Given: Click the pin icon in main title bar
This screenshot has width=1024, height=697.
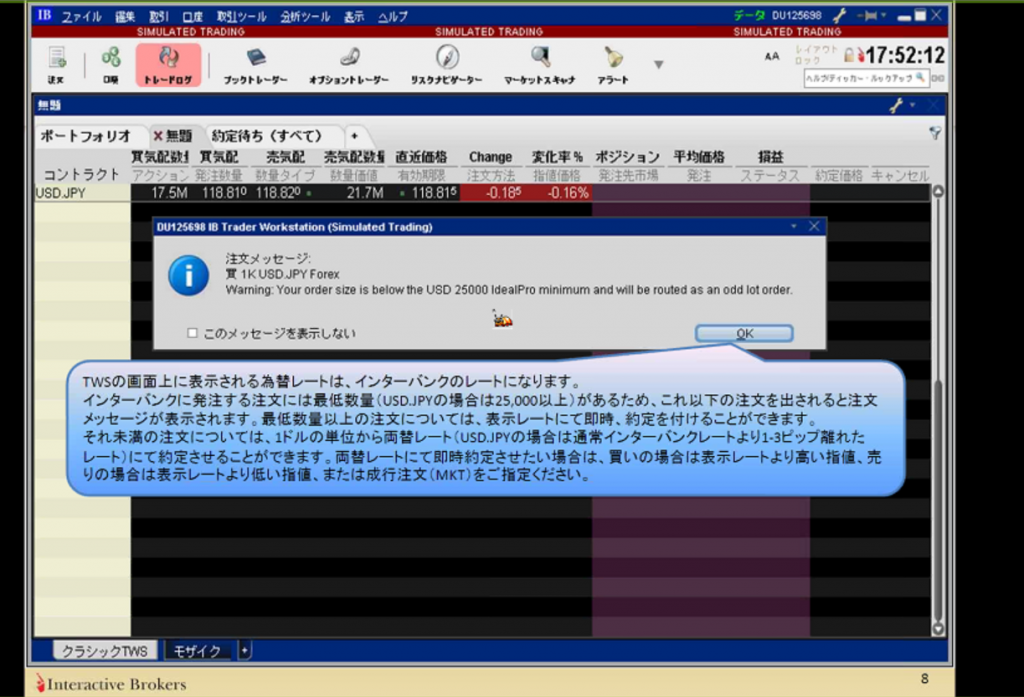Looking at the screenshot, I should [869, 16].
